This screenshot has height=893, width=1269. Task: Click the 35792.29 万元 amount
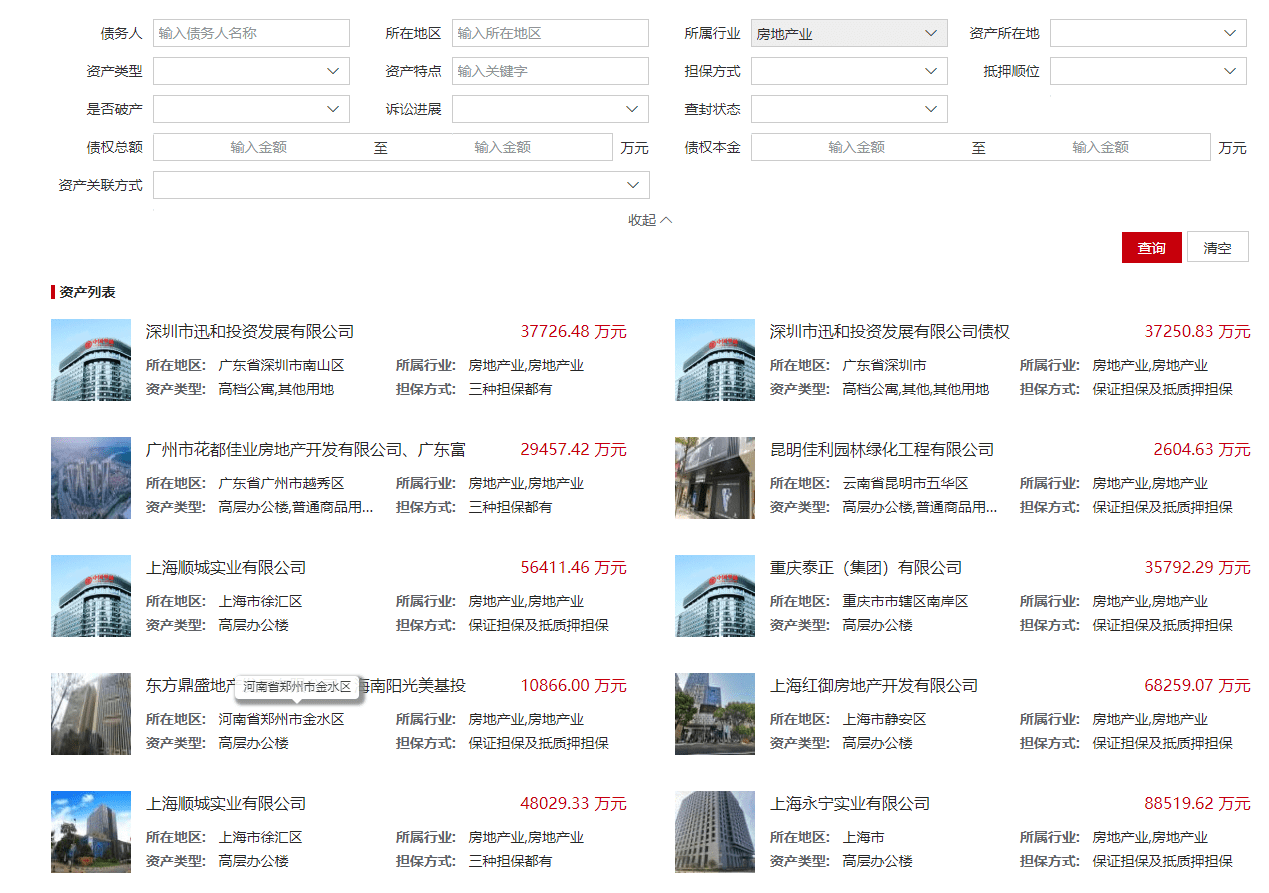coord(1197,568)
